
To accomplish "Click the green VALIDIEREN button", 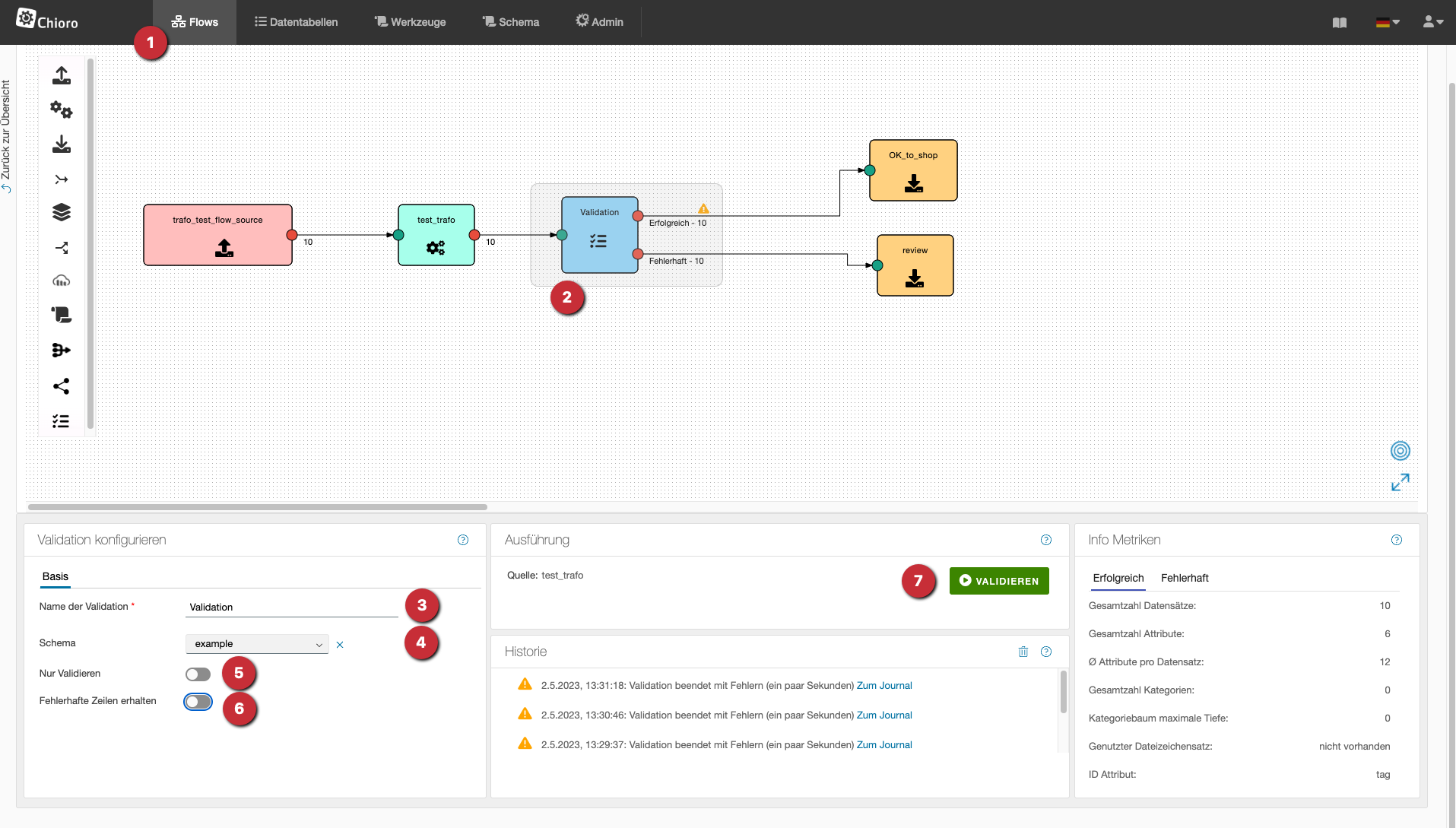I will pos(999,581).
